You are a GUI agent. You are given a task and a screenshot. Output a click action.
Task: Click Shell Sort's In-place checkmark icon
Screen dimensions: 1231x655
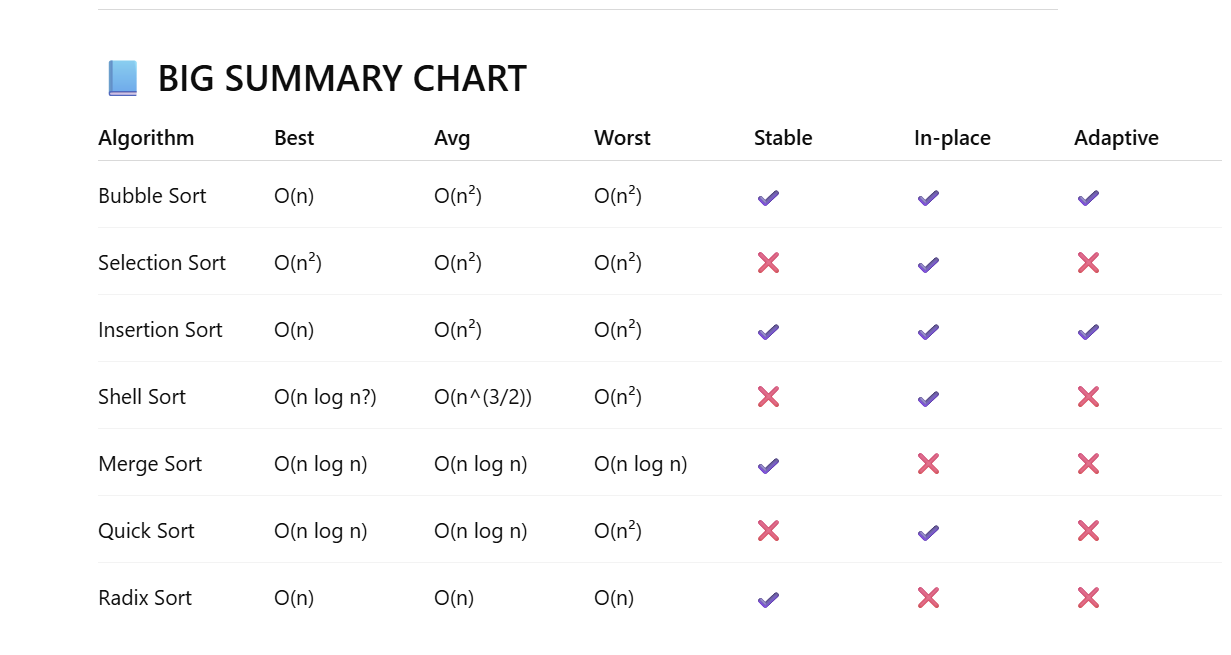(x=928, y=398)
